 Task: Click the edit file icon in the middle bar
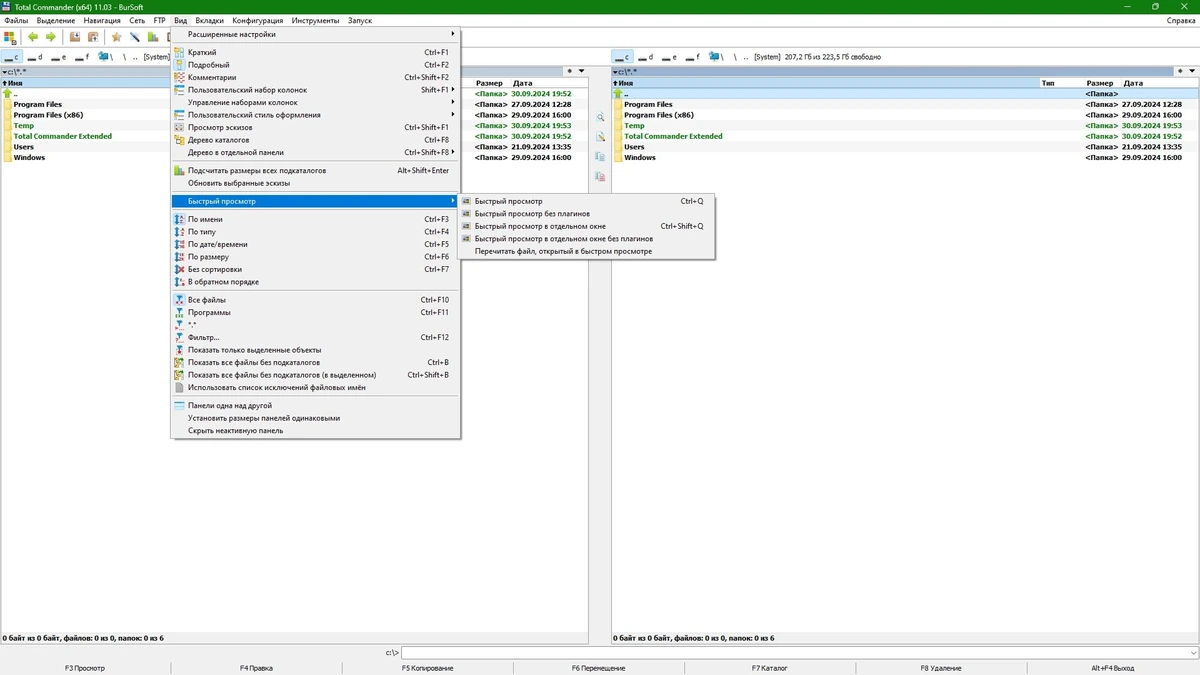[600, 136]
